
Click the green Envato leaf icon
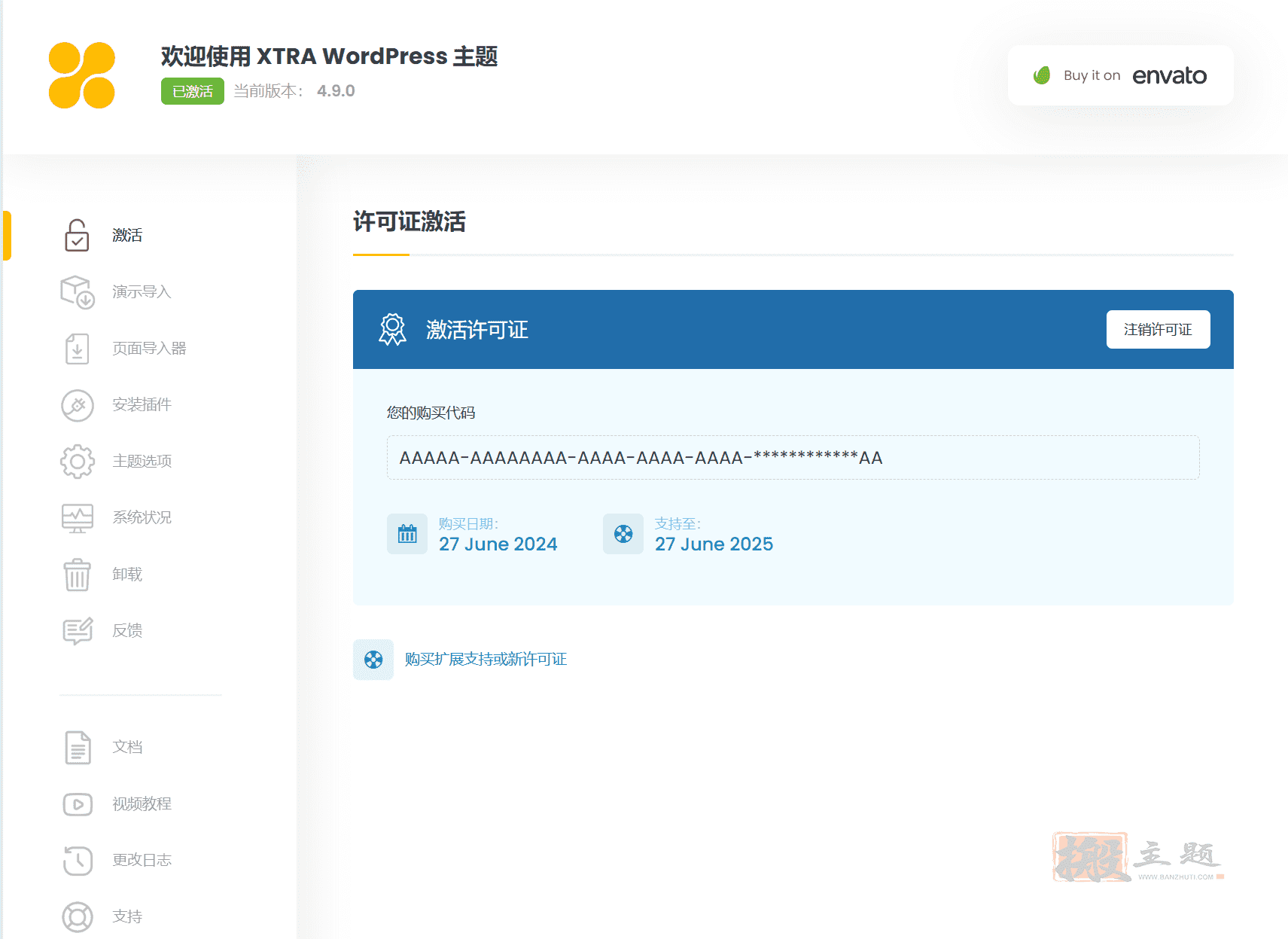click(x=1042, y=75)
